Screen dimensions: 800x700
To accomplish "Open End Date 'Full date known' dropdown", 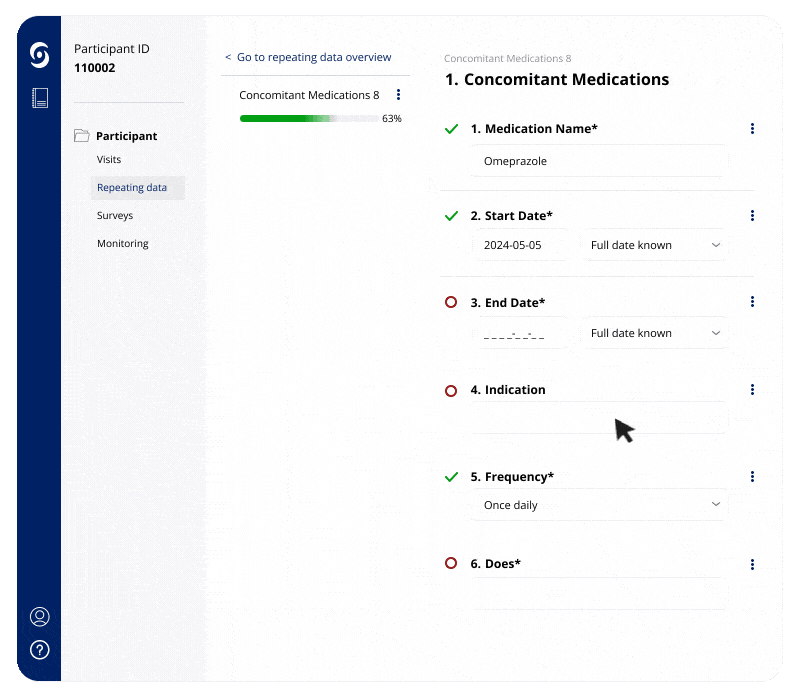I will pyautogui.click(x=655, y=333).
